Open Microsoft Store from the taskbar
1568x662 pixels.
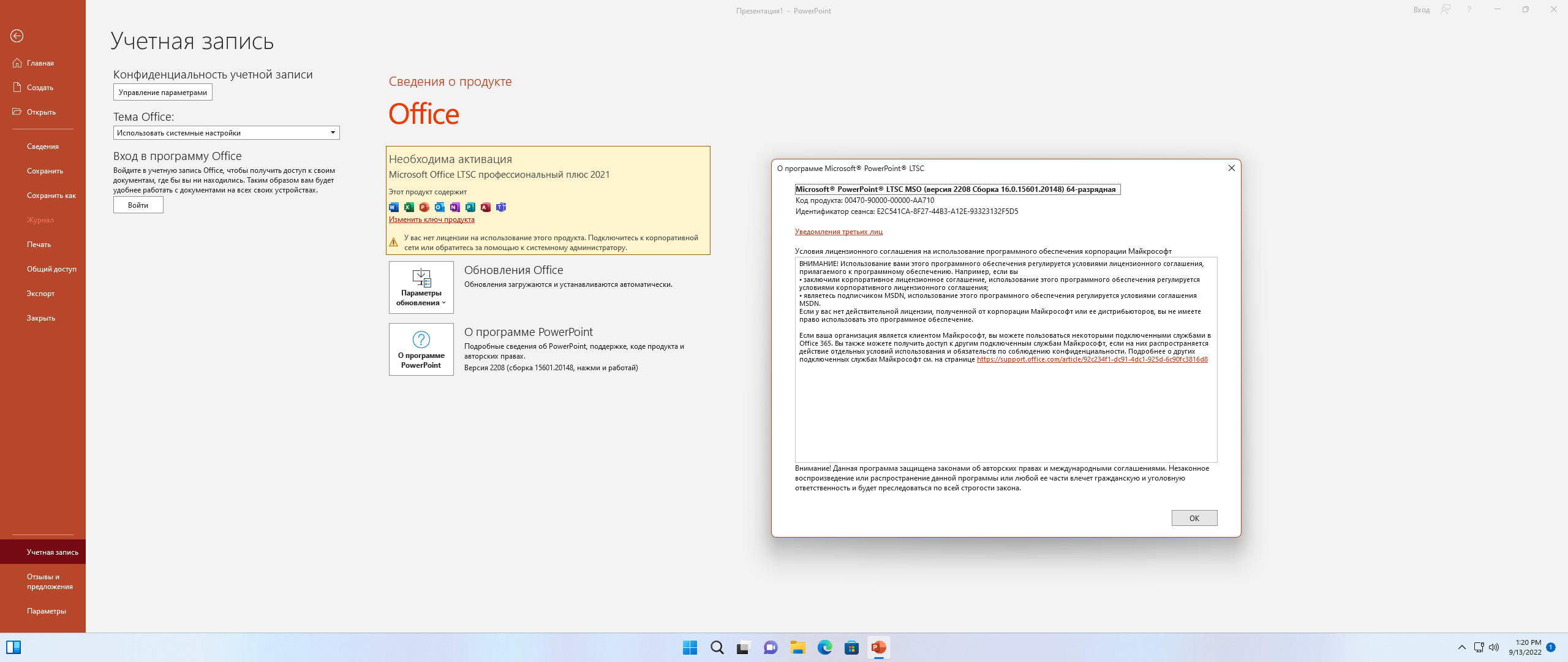(851, 647)
